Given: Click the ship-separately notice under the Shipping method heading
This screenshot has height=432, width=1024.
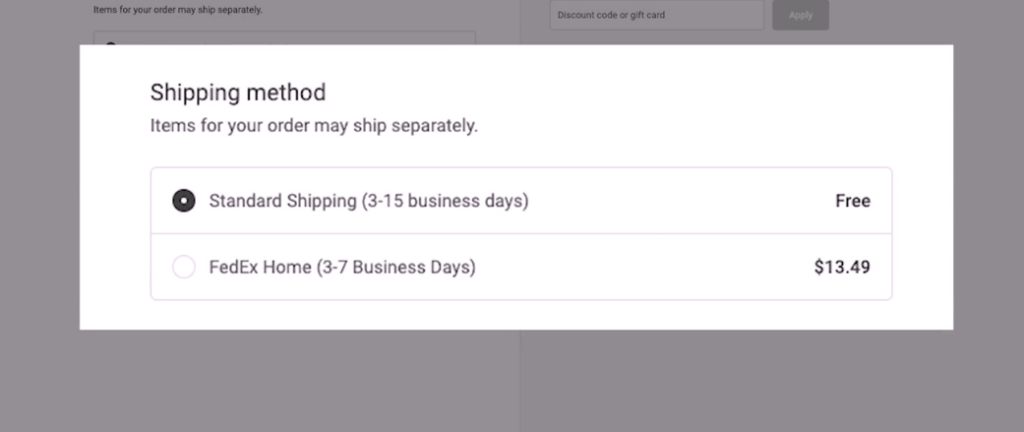Looking at the screenshot, I should tap(314, 127).
